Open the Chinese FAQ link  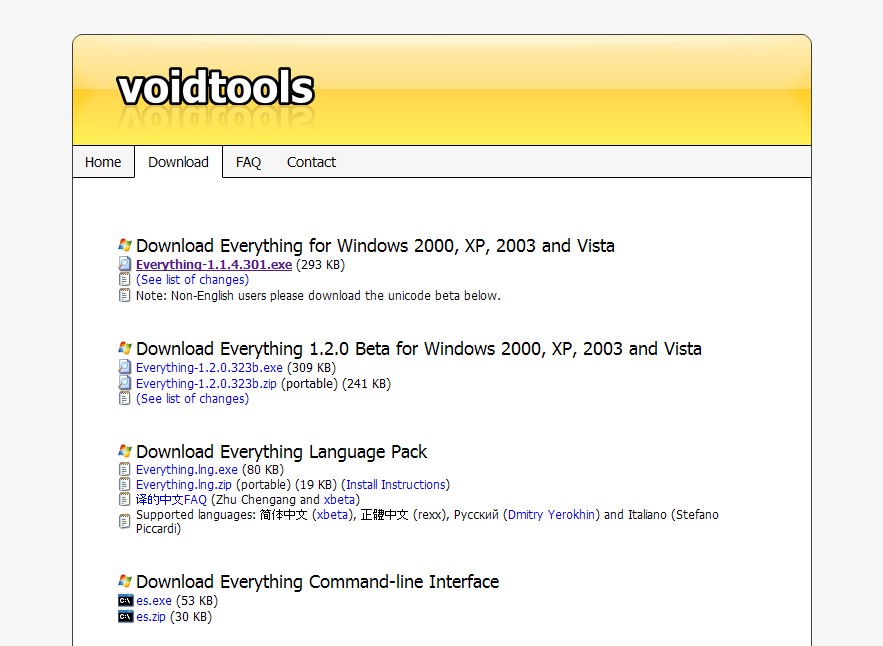tap(171, 500)
